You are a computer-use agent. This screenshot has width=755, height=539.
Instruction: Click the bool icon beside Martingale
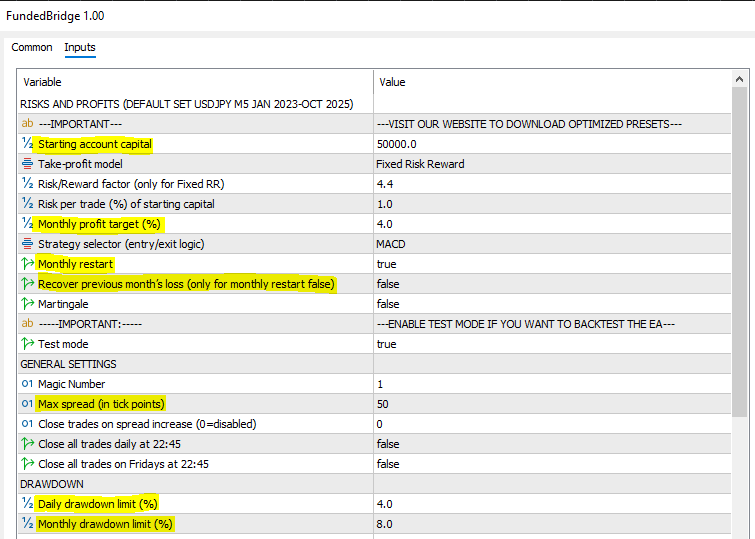click(27, 303)
